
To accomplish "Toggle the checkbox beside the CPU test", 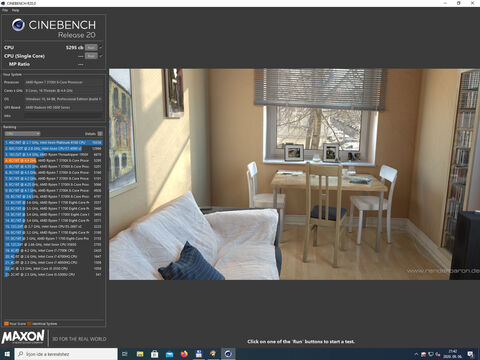I will (x=101, y=48).
